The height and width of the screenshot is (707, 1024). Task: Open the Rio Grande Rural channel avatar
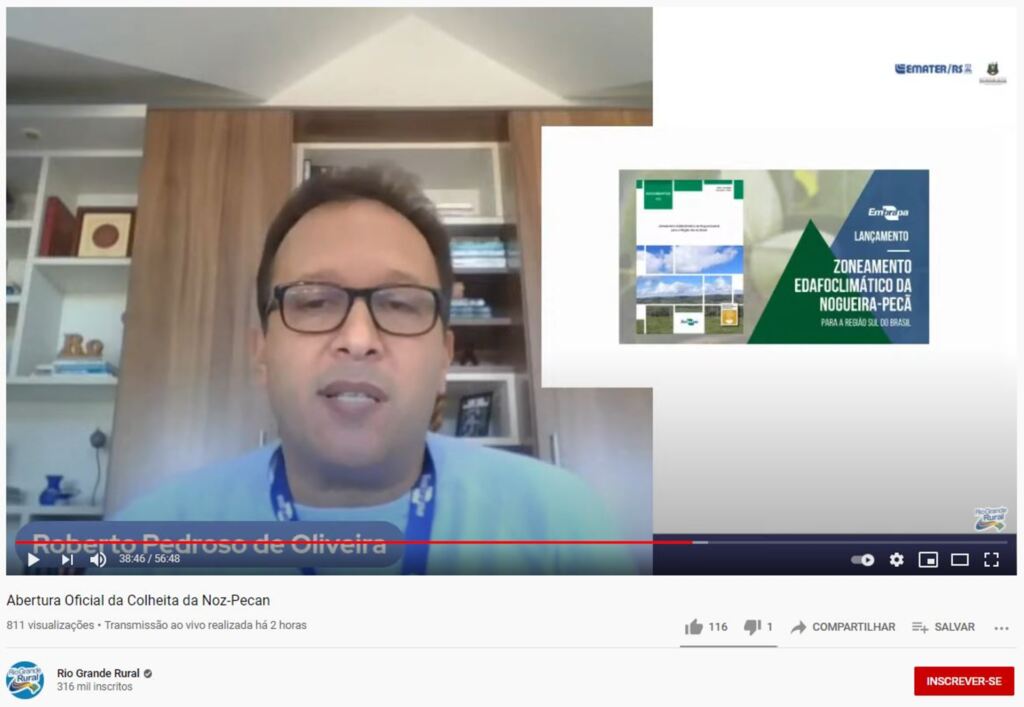pos(25,680)
